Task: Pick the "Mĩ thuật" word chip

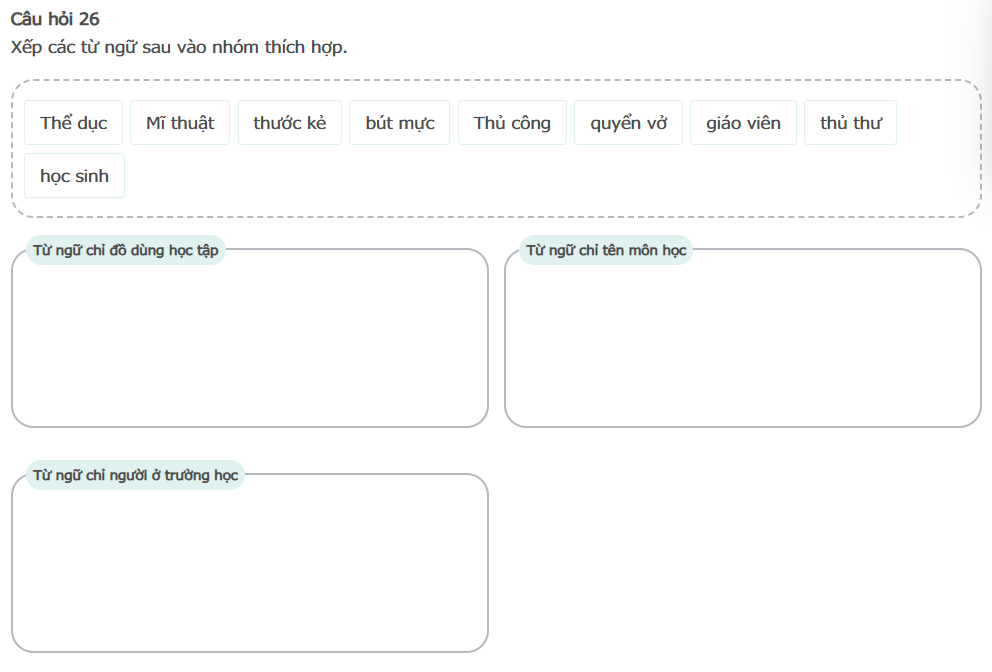Action: 180,123
